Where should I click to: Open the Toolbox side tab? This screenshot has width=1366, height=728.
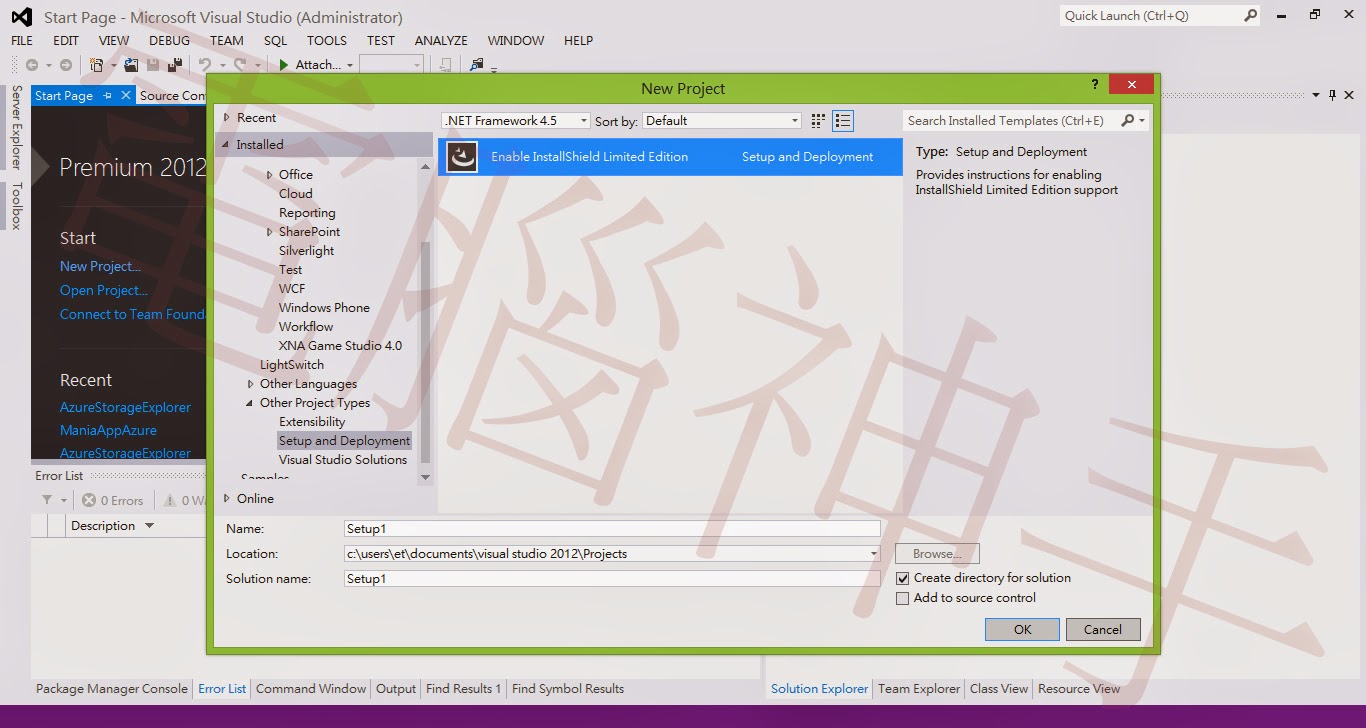16,206
